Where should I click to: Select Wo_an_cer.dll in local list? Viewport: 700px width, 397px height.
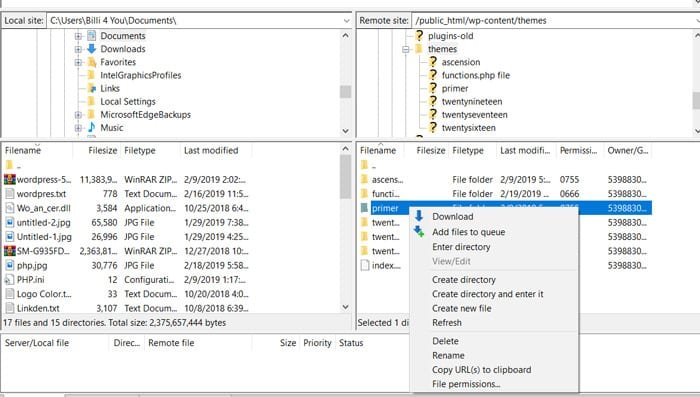click(43, 208)
